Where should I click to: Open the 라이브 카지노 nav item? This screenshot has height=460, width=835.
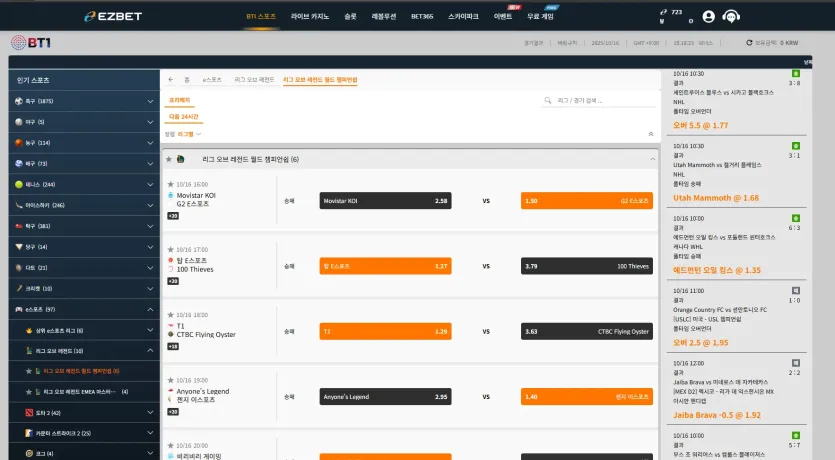[x=310, y=17]
